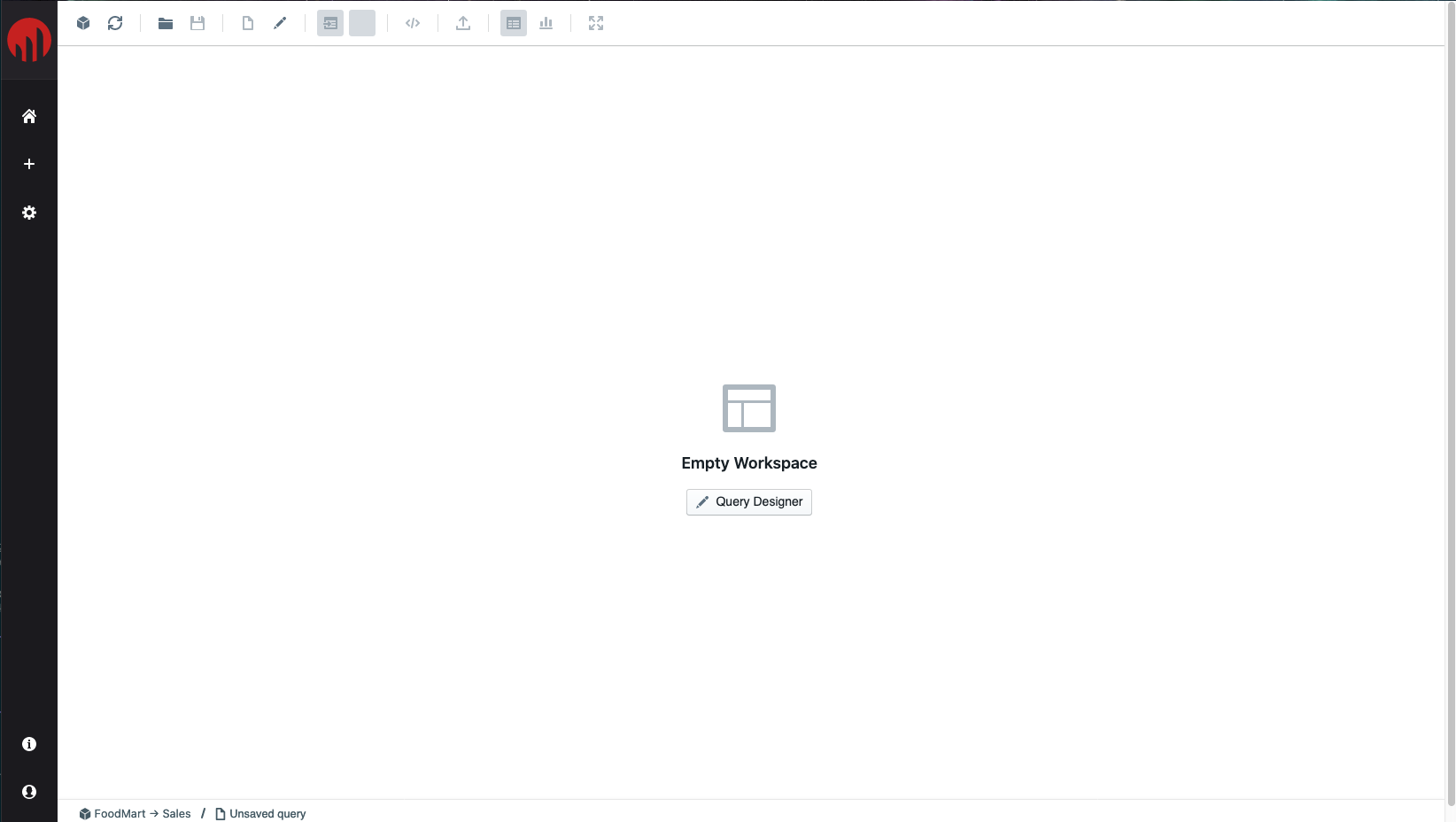The image size is (1456, 822).
Task: Click the blank grey toolbar button
Action: tap(362, 23)
